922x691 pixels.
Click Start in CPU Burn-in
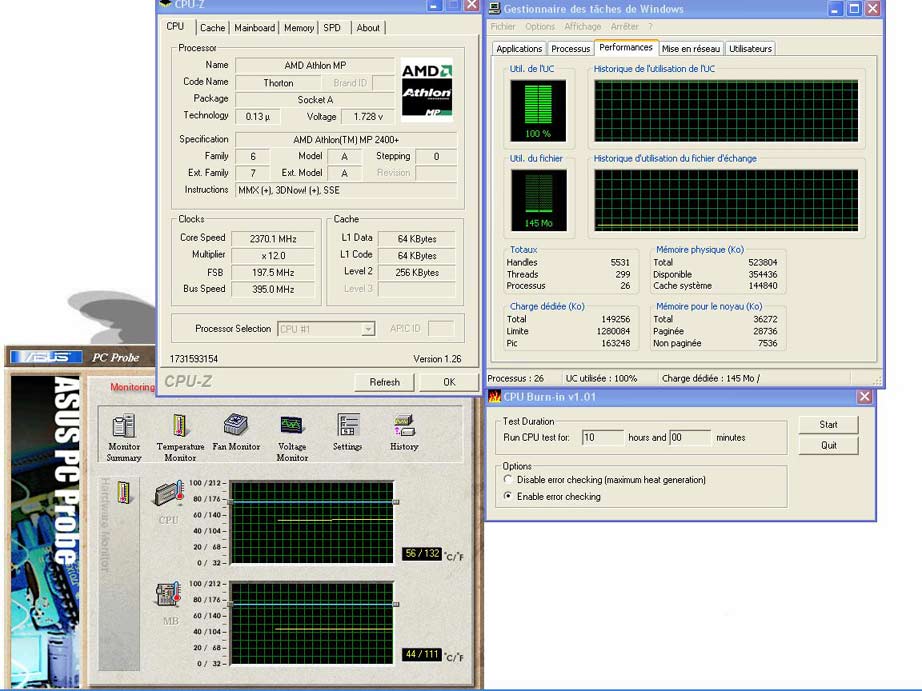(x=829, y=425)
